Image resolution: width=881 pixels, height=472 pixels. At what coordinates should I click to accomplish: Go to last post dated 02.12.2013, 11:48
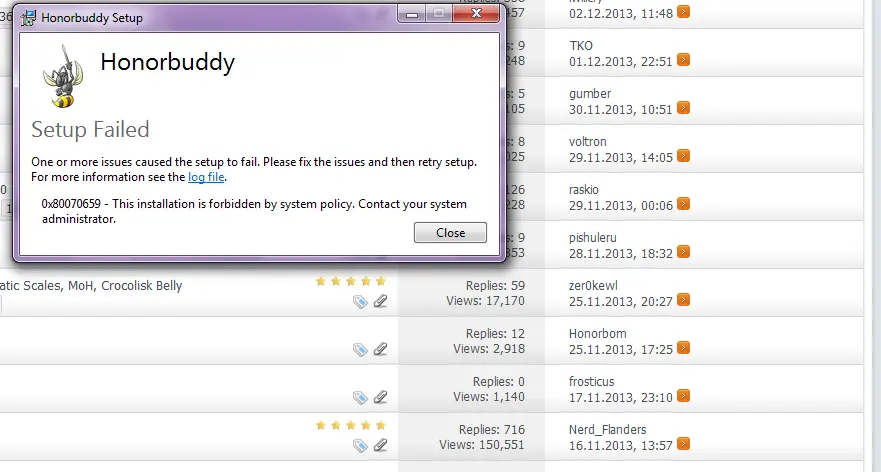click(683, 12)
